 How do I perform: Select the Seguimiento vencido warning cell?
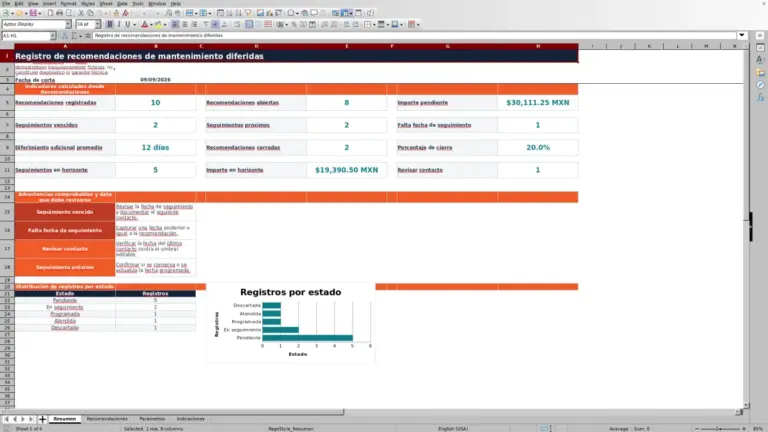point(65,212)
